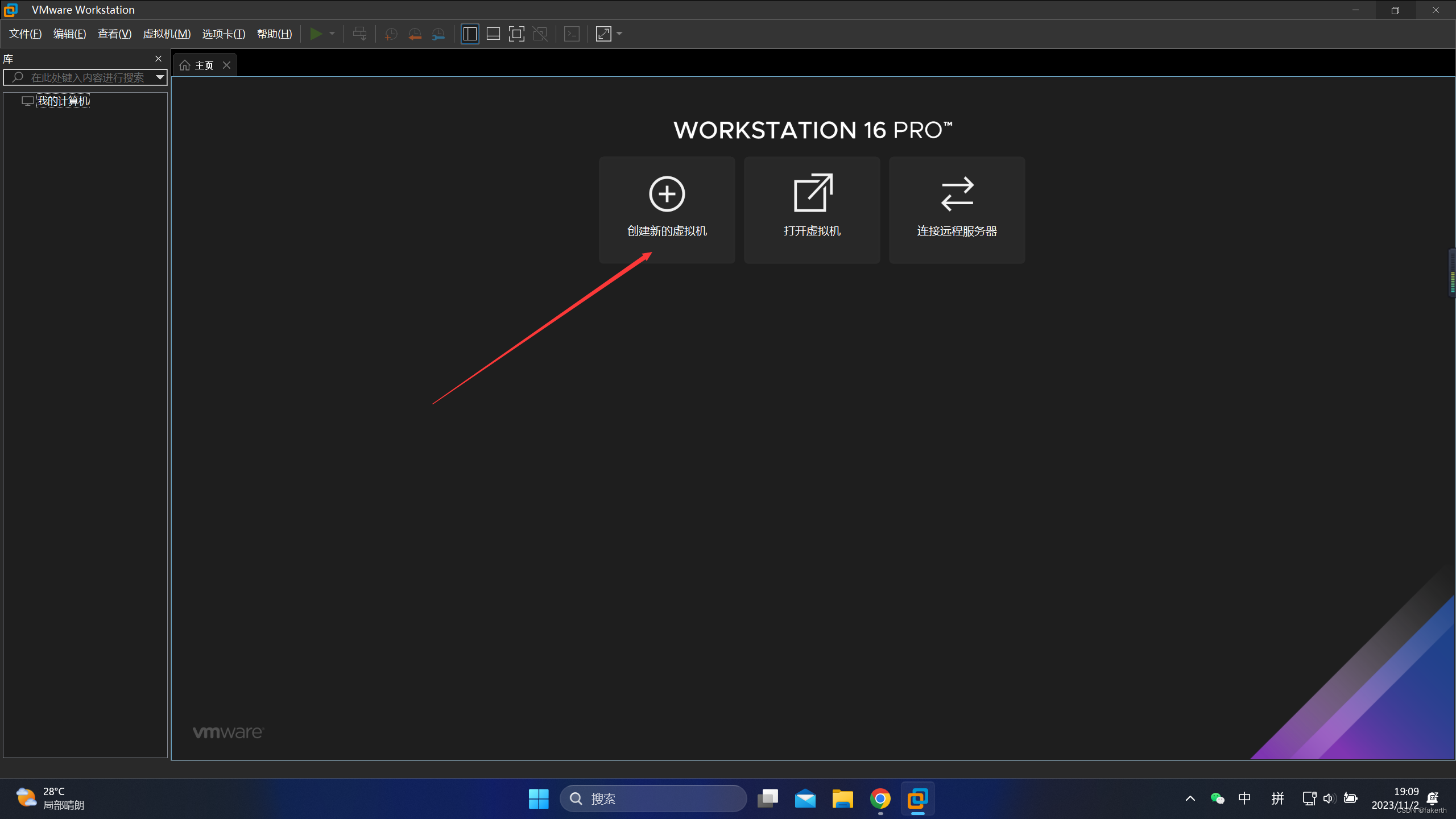Switch to the 主页 tab
Screen dimensions: 1456x819
pyautogui.click(x=204, y=65)
